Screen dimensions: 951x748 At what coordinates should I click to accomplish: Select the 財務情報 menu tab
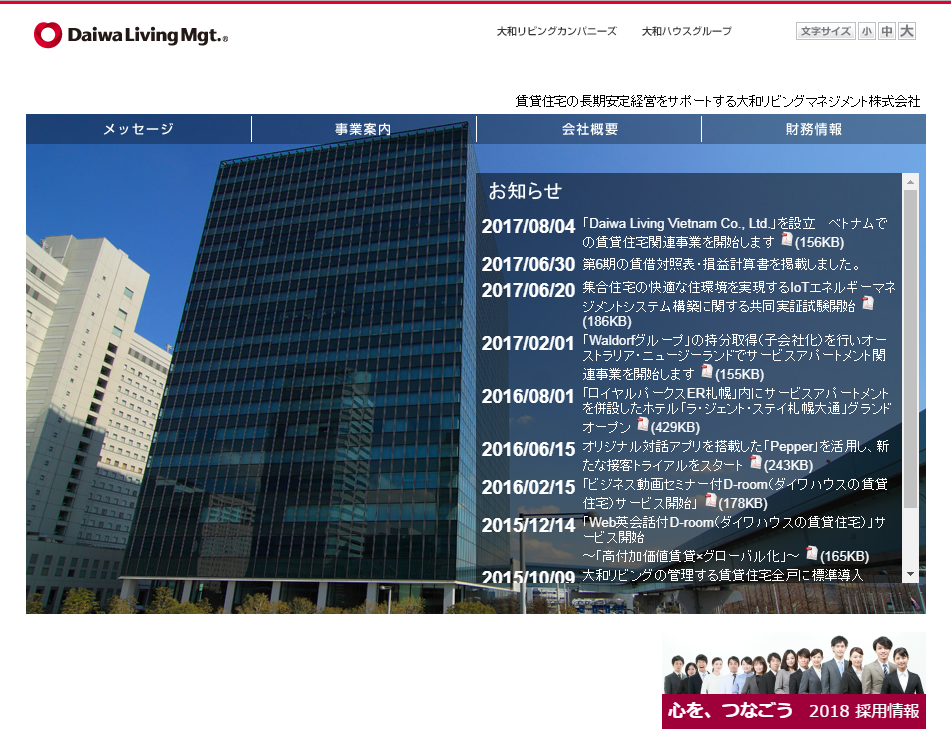tap(813, 129)
